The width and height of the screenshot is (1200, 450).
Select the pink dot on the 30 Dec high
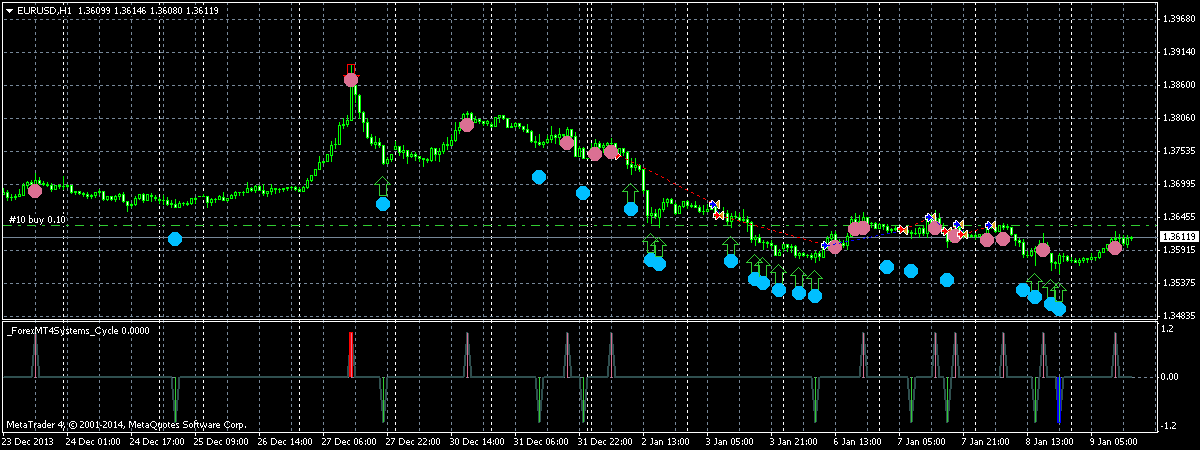[467, 125]
